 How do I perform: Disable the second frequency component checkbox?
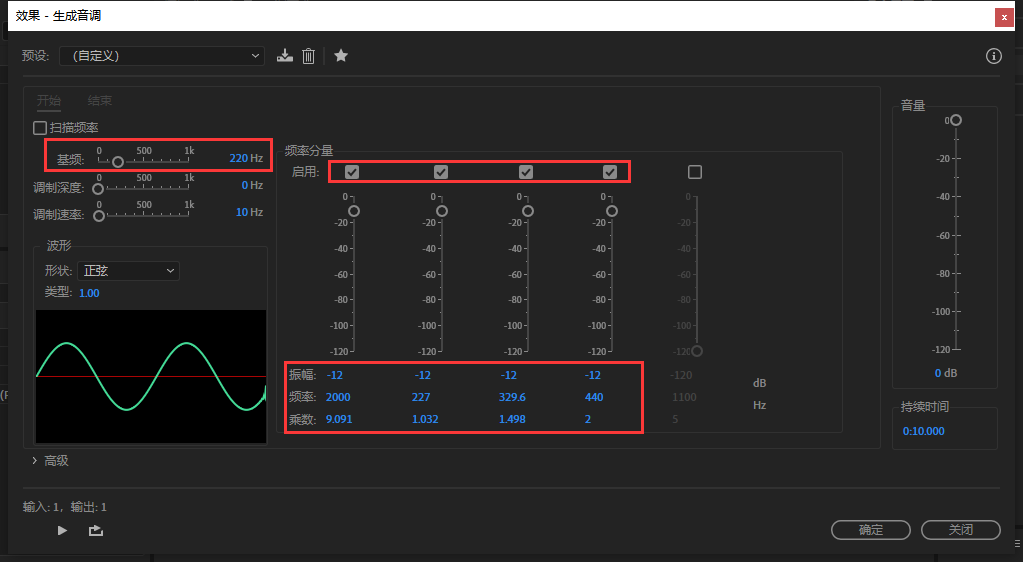(441, 172)
